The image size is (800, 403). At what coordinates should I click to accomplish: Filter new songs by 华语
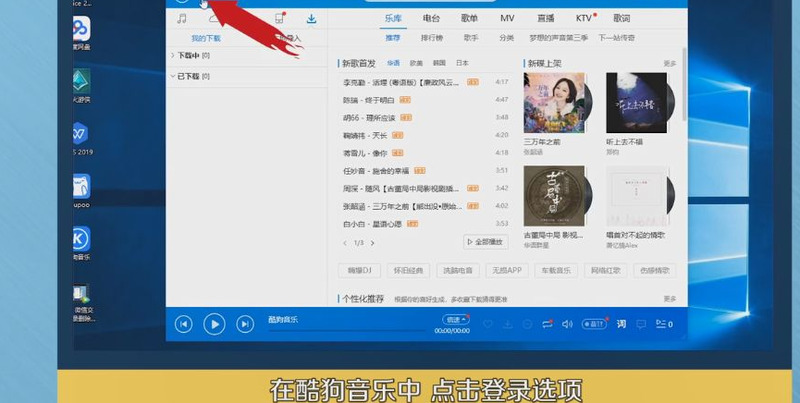pyautogui.click(x=393, y=63)
